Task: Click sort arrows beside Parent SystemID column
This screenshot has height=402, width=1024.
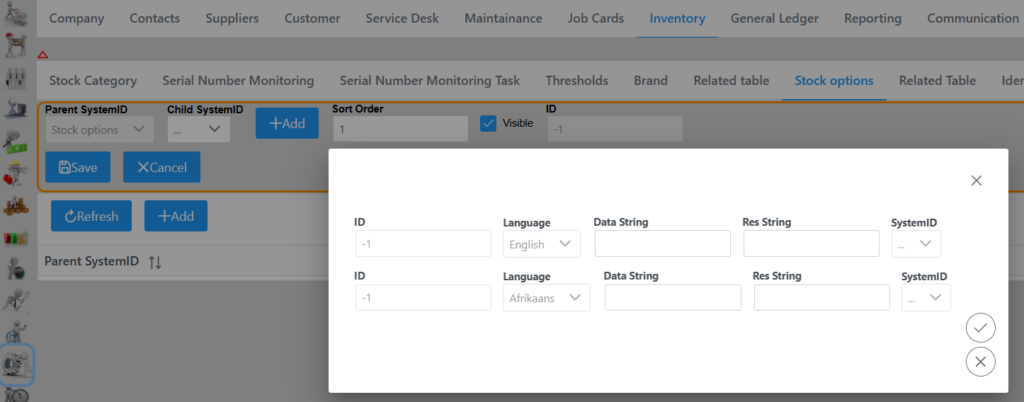Action: pos(154,262)
